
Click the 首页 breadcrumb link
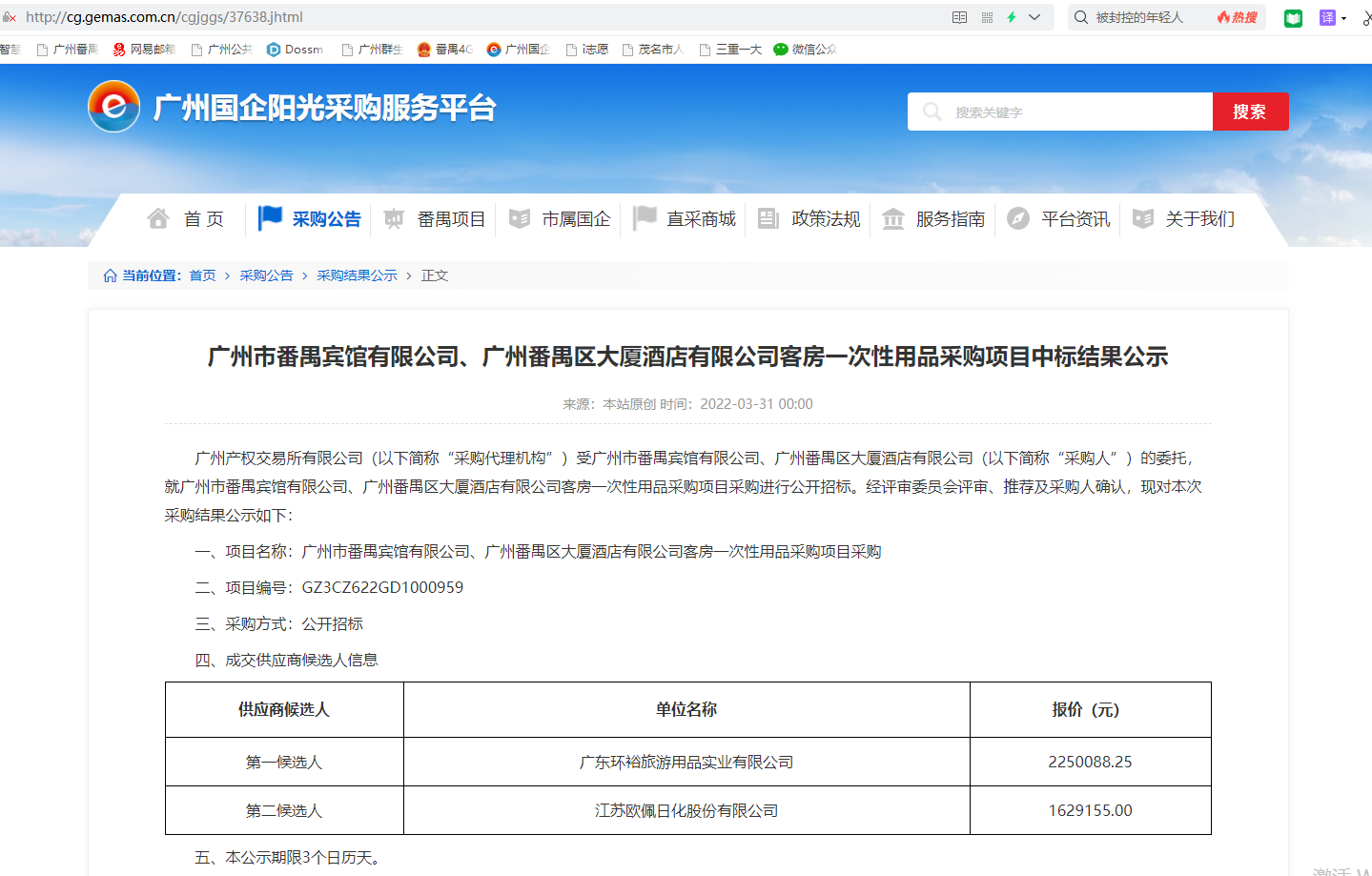[203, 275]
